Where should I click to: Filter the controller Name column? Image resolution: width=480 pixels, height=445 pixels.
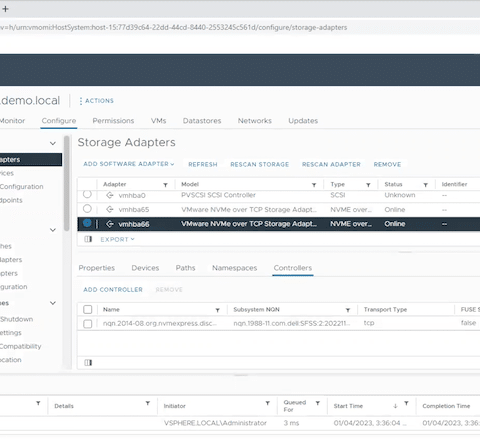[x=218, y=310]
